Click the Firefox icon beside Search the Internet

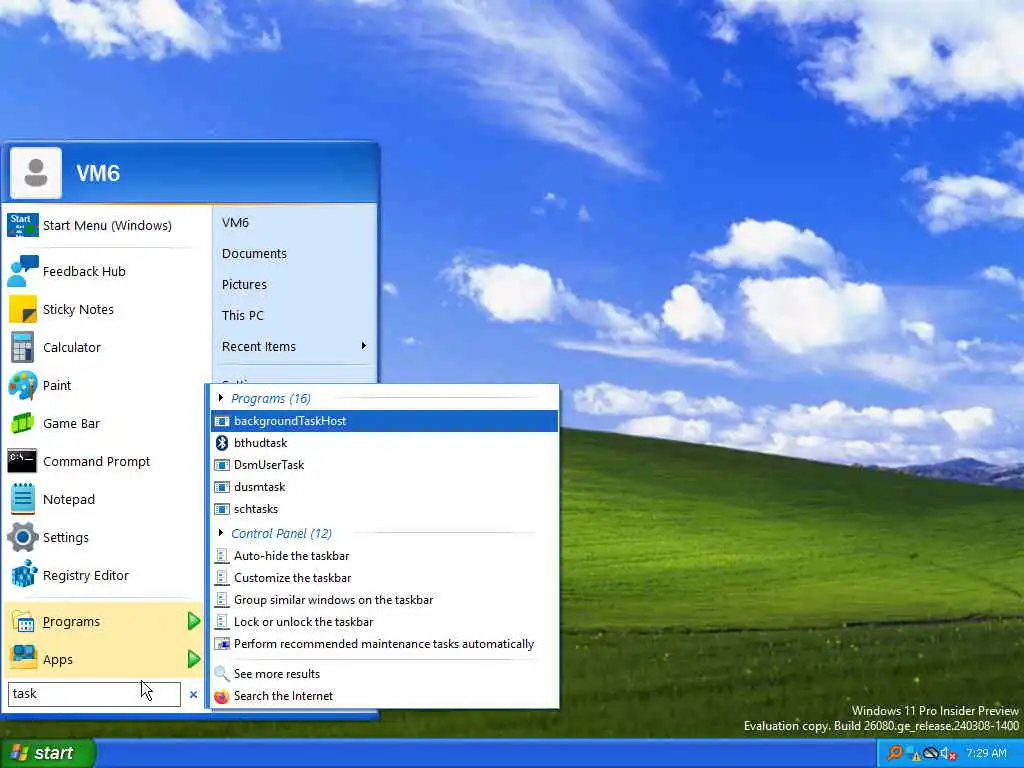[222, 696]
